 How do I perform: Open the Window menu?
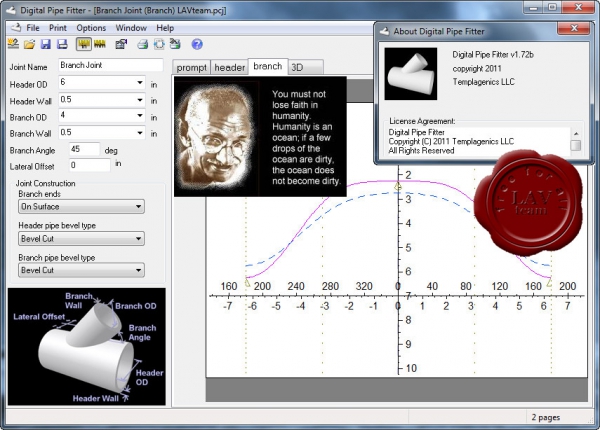pyautogui.click(x=131, y=28)
